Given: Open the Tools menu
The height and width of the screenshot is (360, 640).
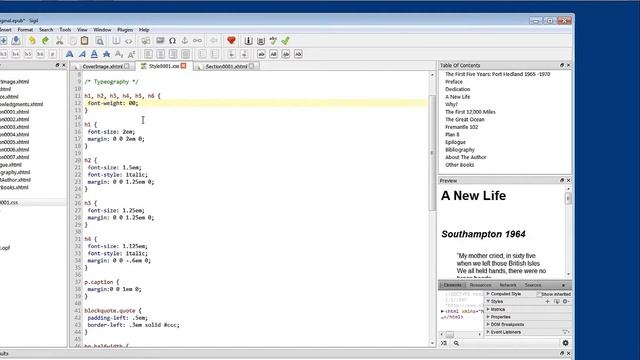Looking at the screenshot, I should point(65,30).
